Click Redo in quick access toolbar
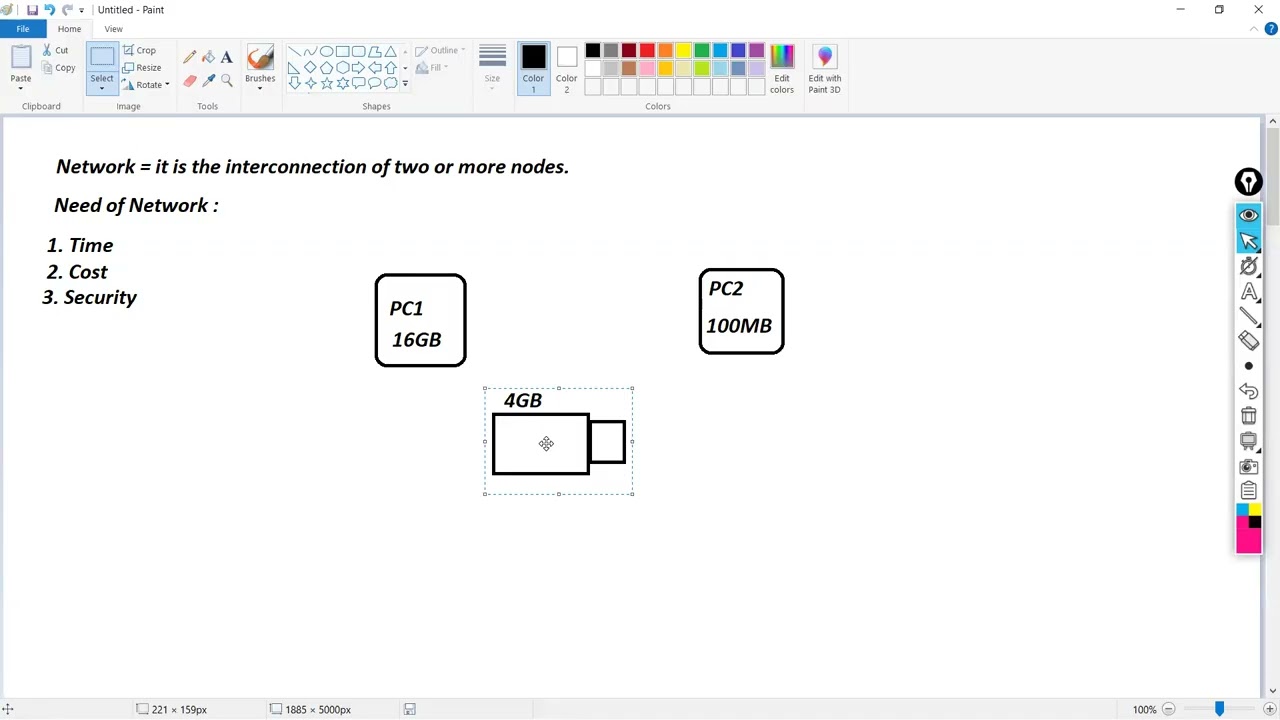This screenshot has width=1280, height=720. coord(67,10)
